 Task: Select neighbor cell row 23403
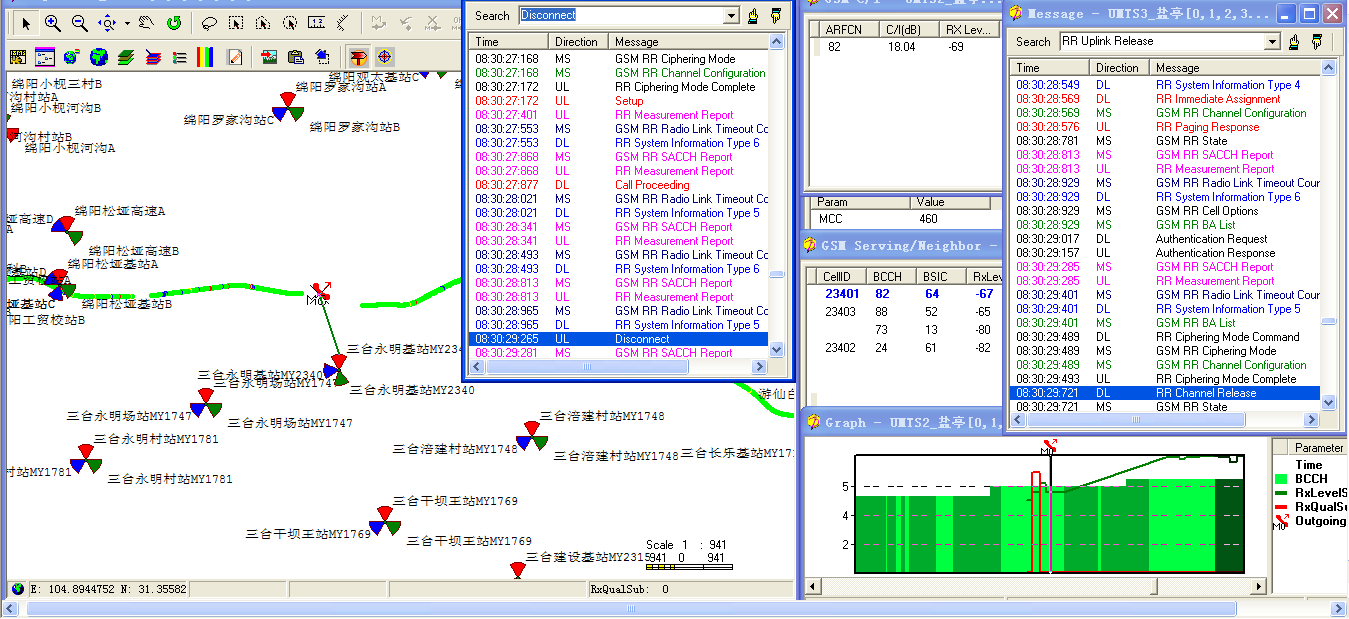pyautogui.click(x=905, y=312)
